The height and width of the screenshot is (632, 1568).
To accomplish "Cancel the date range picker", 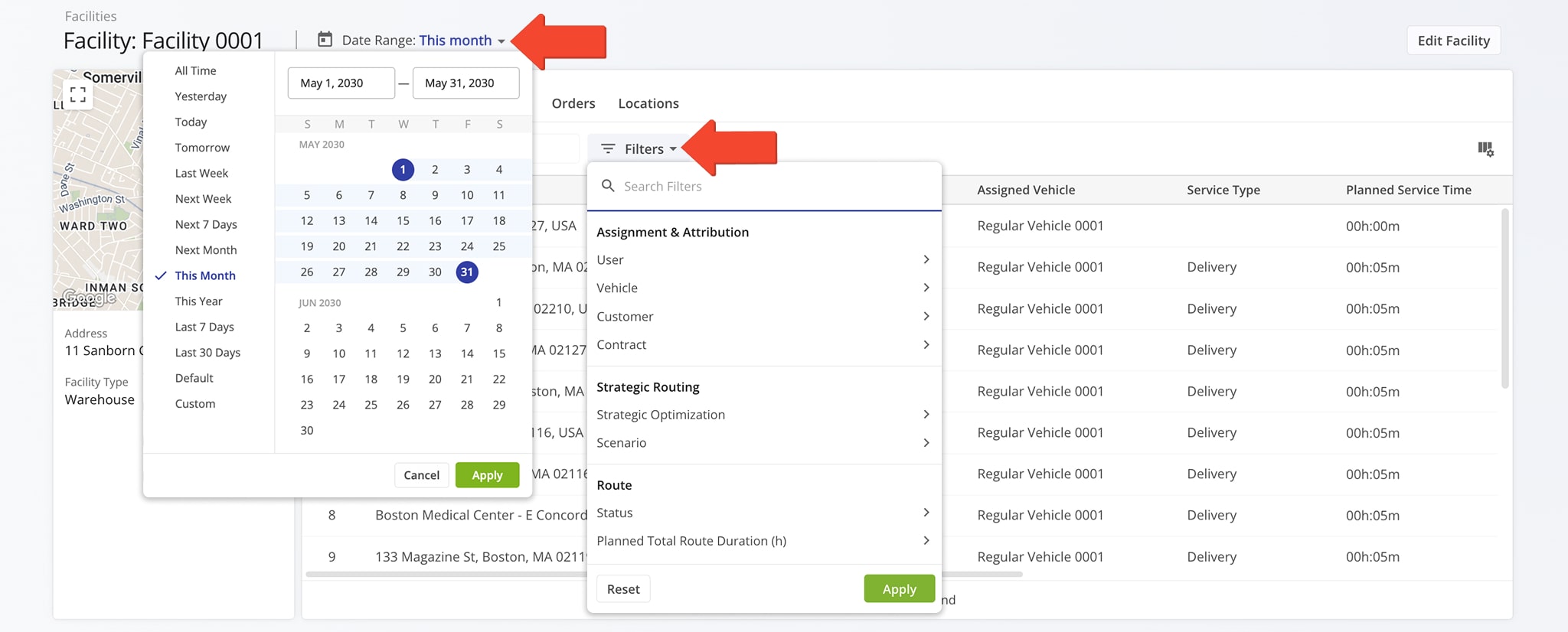I will [421, 475].
